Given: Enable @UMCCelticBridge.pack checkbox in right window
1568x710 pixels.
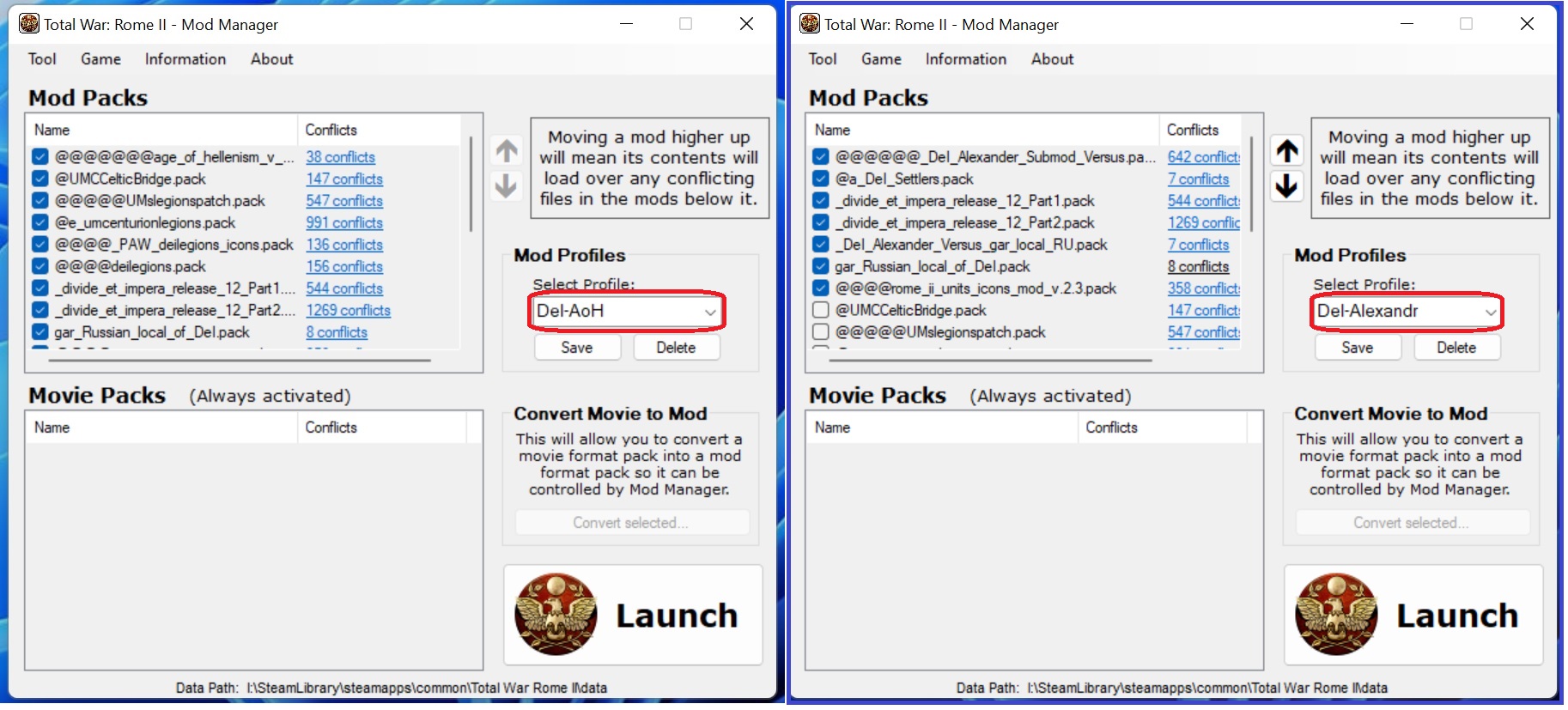Looking at the screenshot, I should pos(820,310).
